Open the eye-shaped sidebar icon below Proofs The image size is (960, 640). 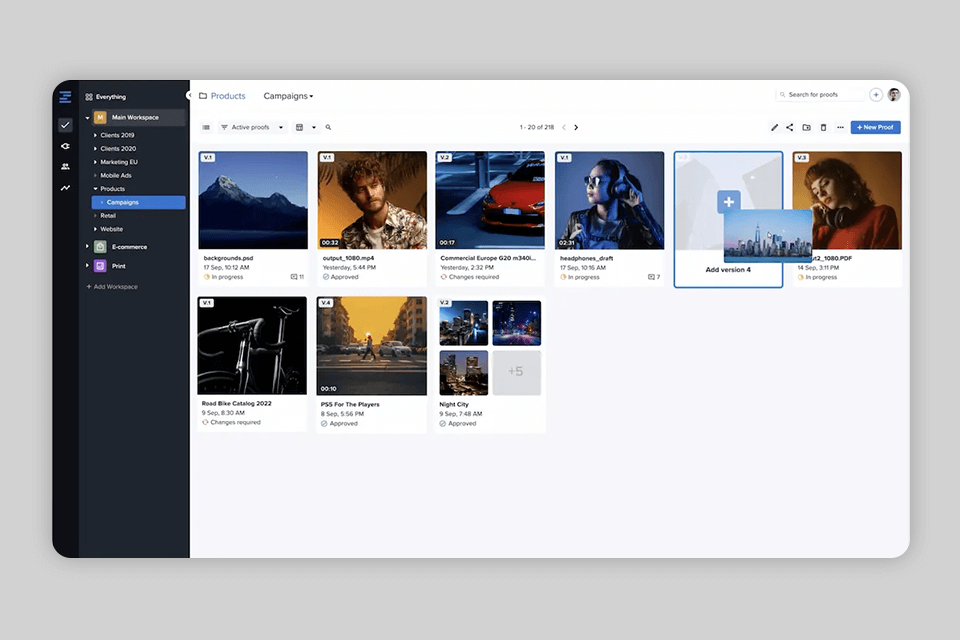(66, 146)
